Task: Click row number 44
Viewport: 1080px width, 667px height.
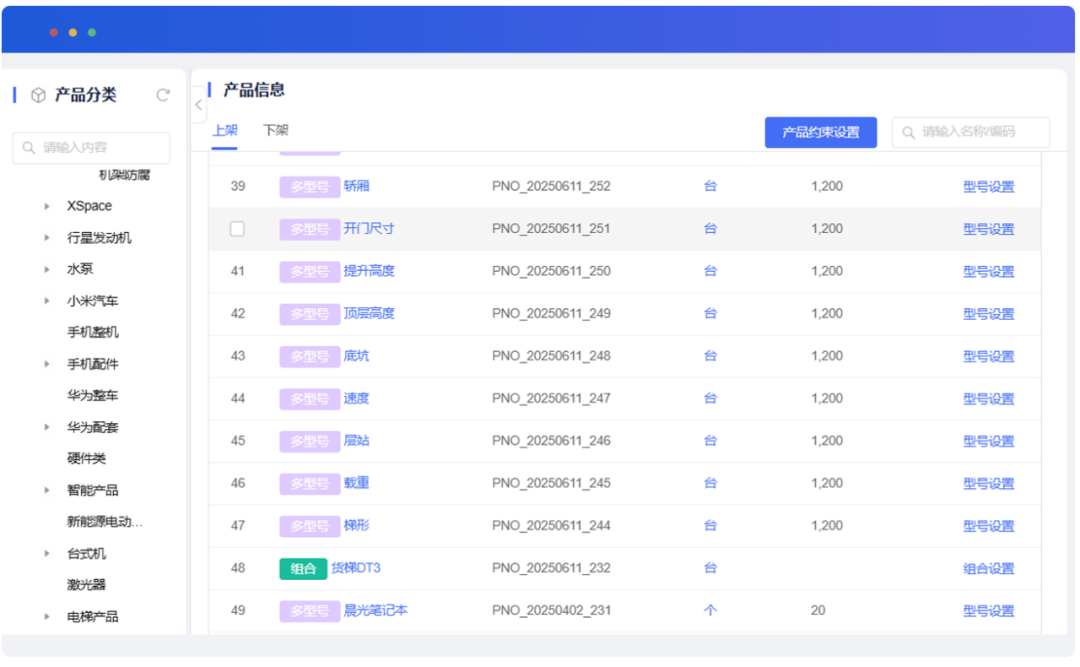Action: (238, 398)
